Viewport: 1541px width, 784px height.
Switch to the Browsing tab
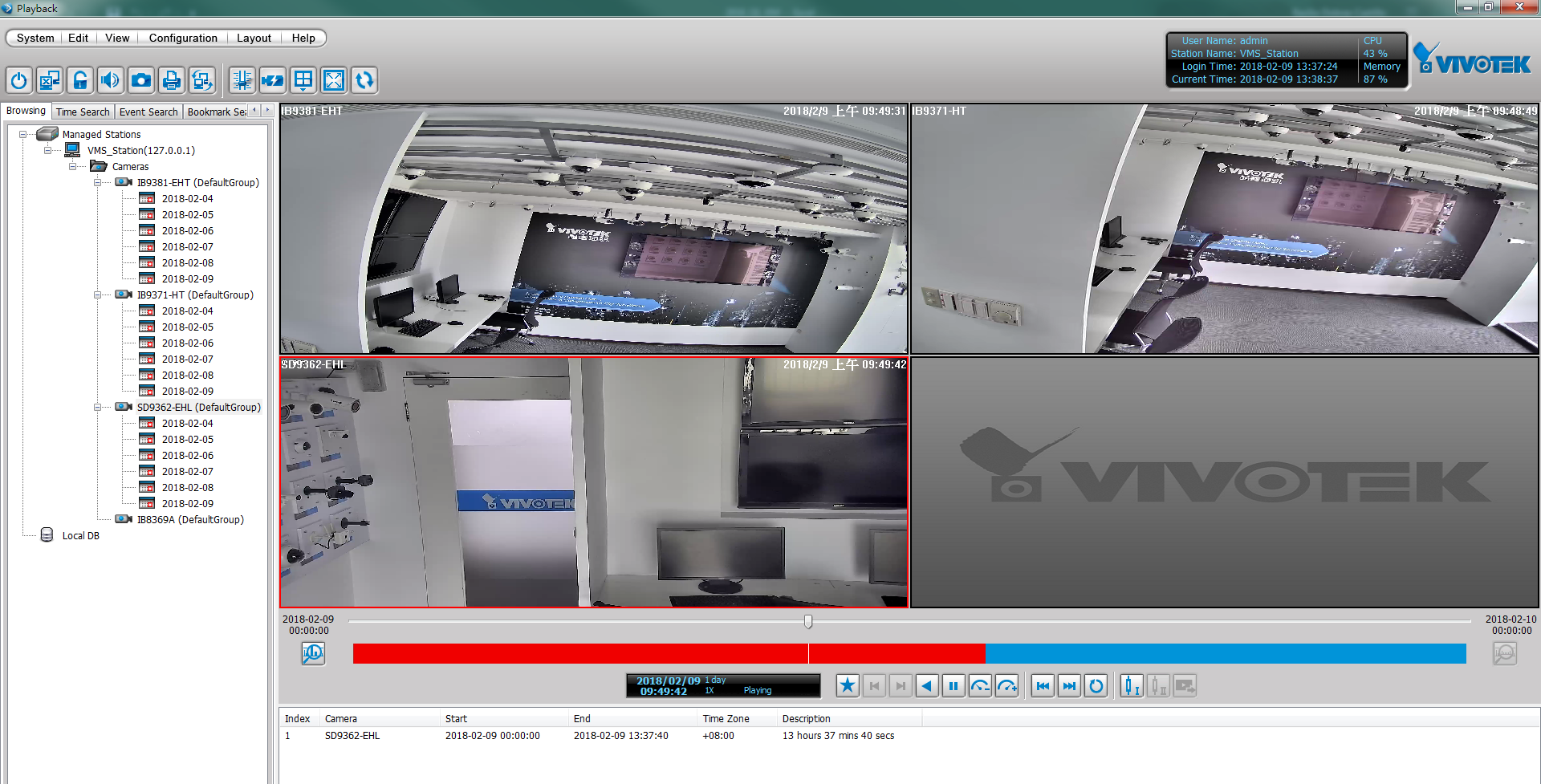coord(26,111)
